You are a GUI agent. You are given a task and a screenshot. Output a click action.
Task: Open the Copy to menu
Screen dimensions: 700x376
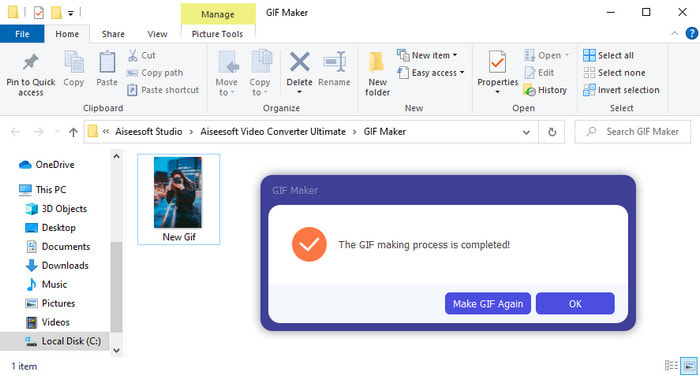click(260, 73)
